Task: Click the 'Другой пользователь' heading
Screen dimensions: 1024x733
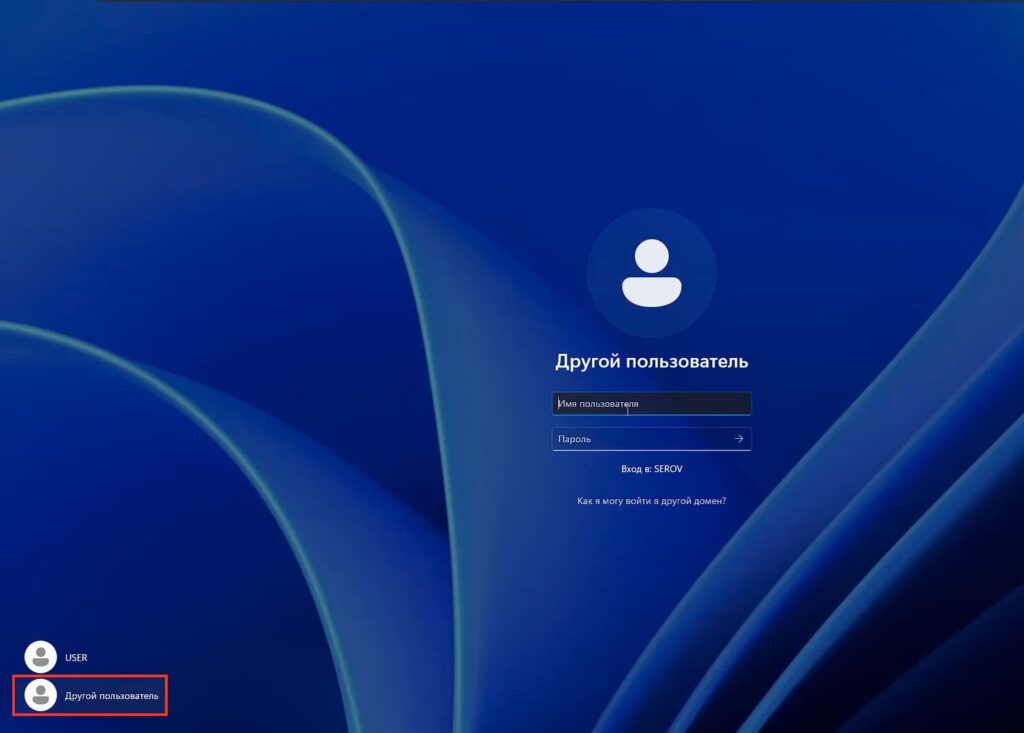Action: click(x=651, y=361)
